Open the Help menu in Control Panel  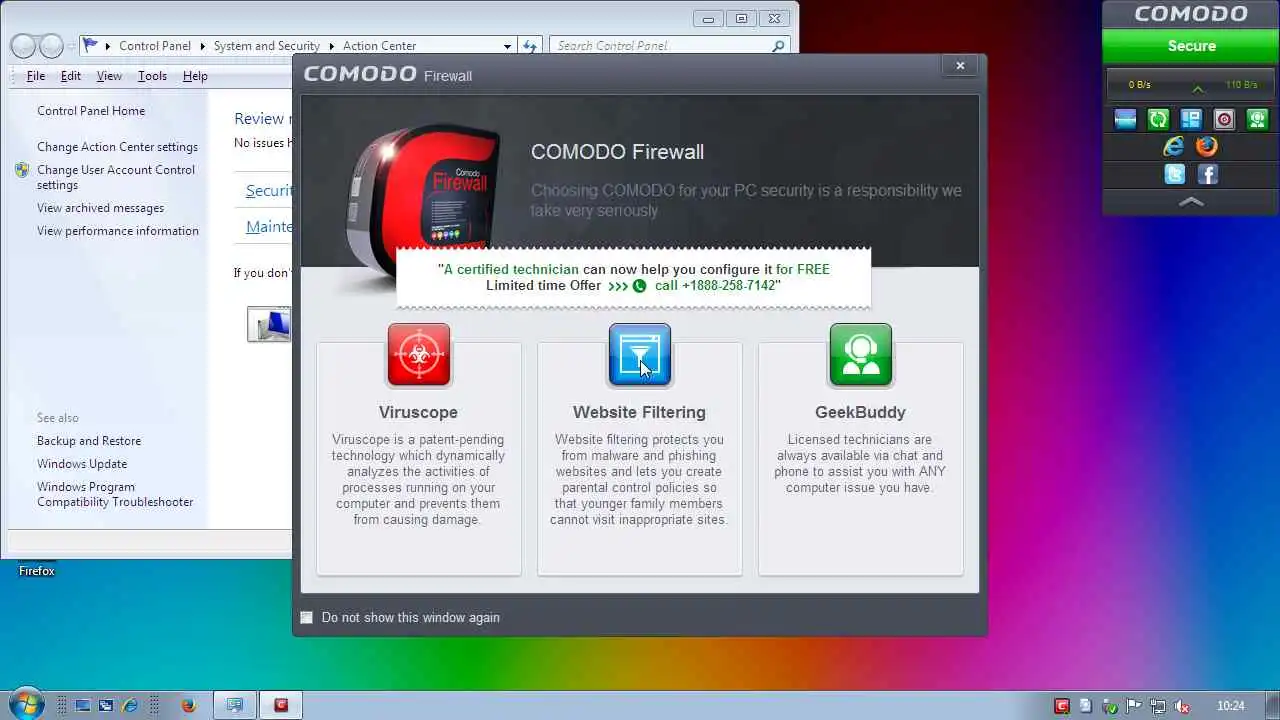pyautogui.click(x=195, y=76)
